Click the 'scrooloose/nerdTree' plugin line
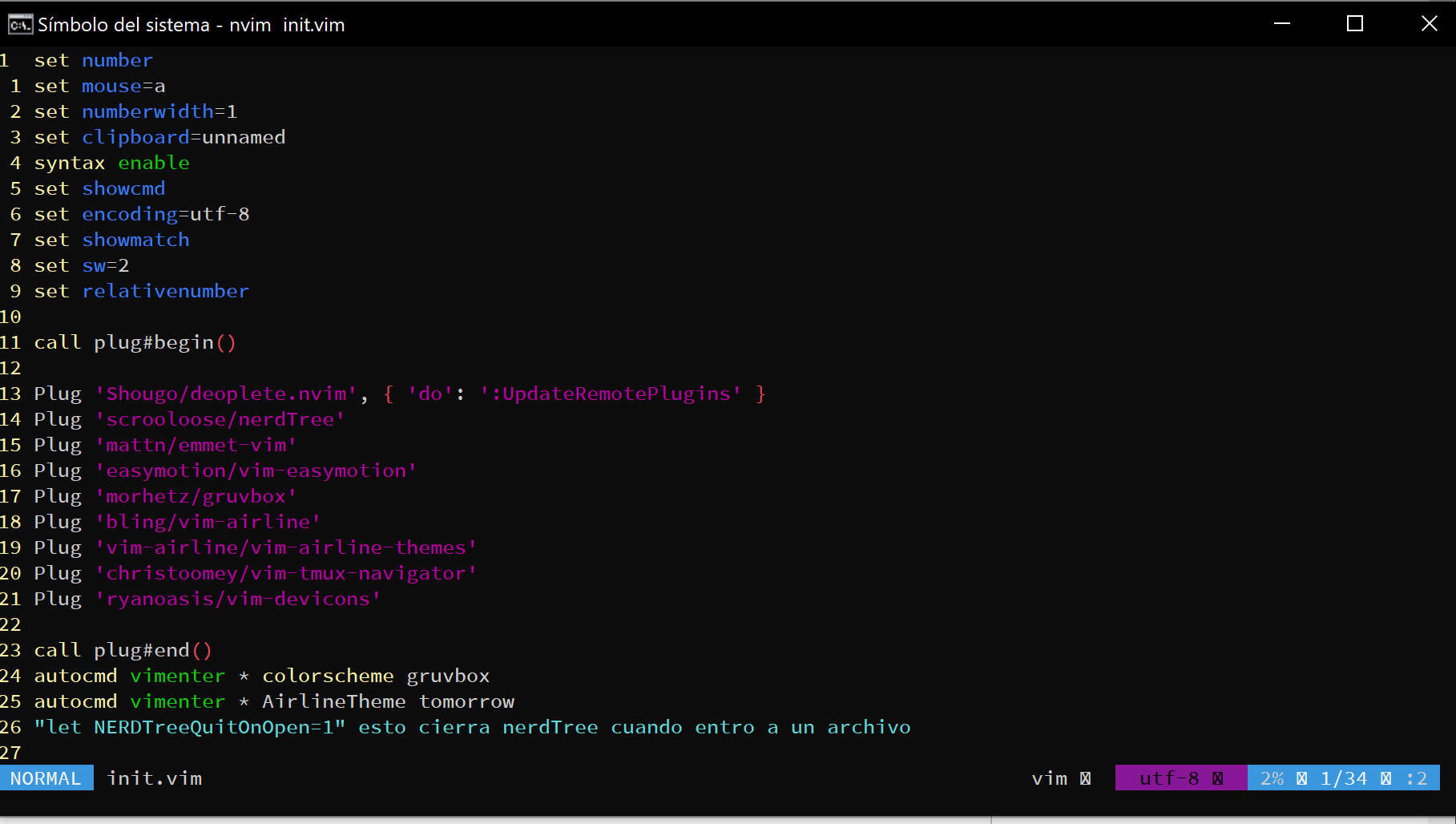Image resolution: width=1456 pixels, height=824 pixels. pyautogui.click(x=190, y=419)
